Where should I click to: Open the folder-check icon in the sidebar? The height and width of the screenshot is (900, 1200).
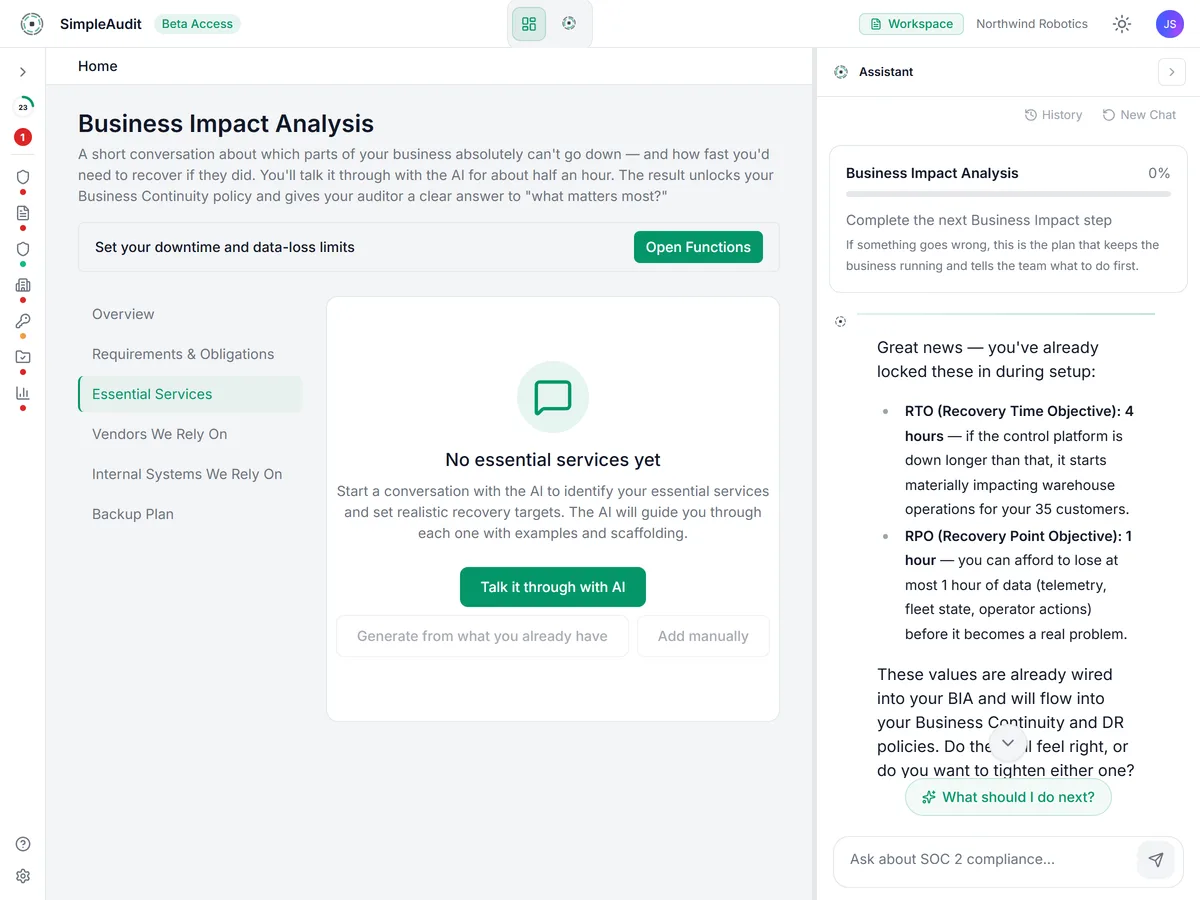(23, 357)
